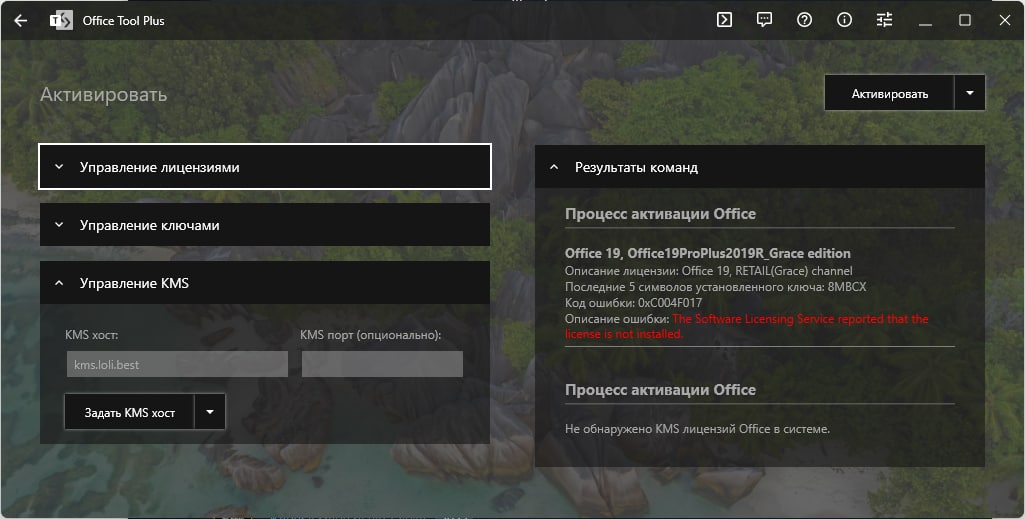Click the KMS порт (опционально) label
Image resolution: width=1025 pixels, height=519 pixels.
click(x=371, y=335)
